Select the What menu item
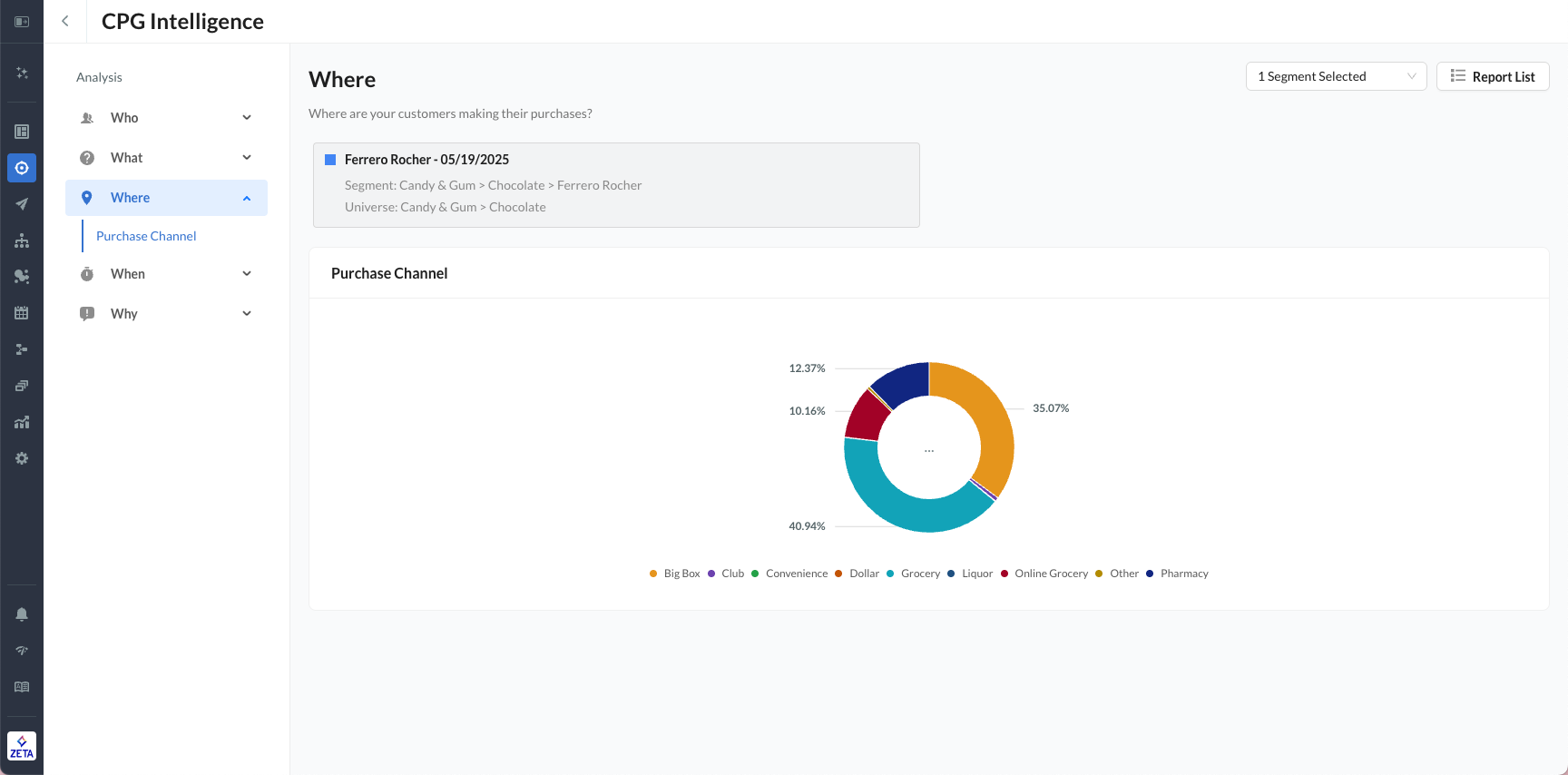 click(127, 158)
